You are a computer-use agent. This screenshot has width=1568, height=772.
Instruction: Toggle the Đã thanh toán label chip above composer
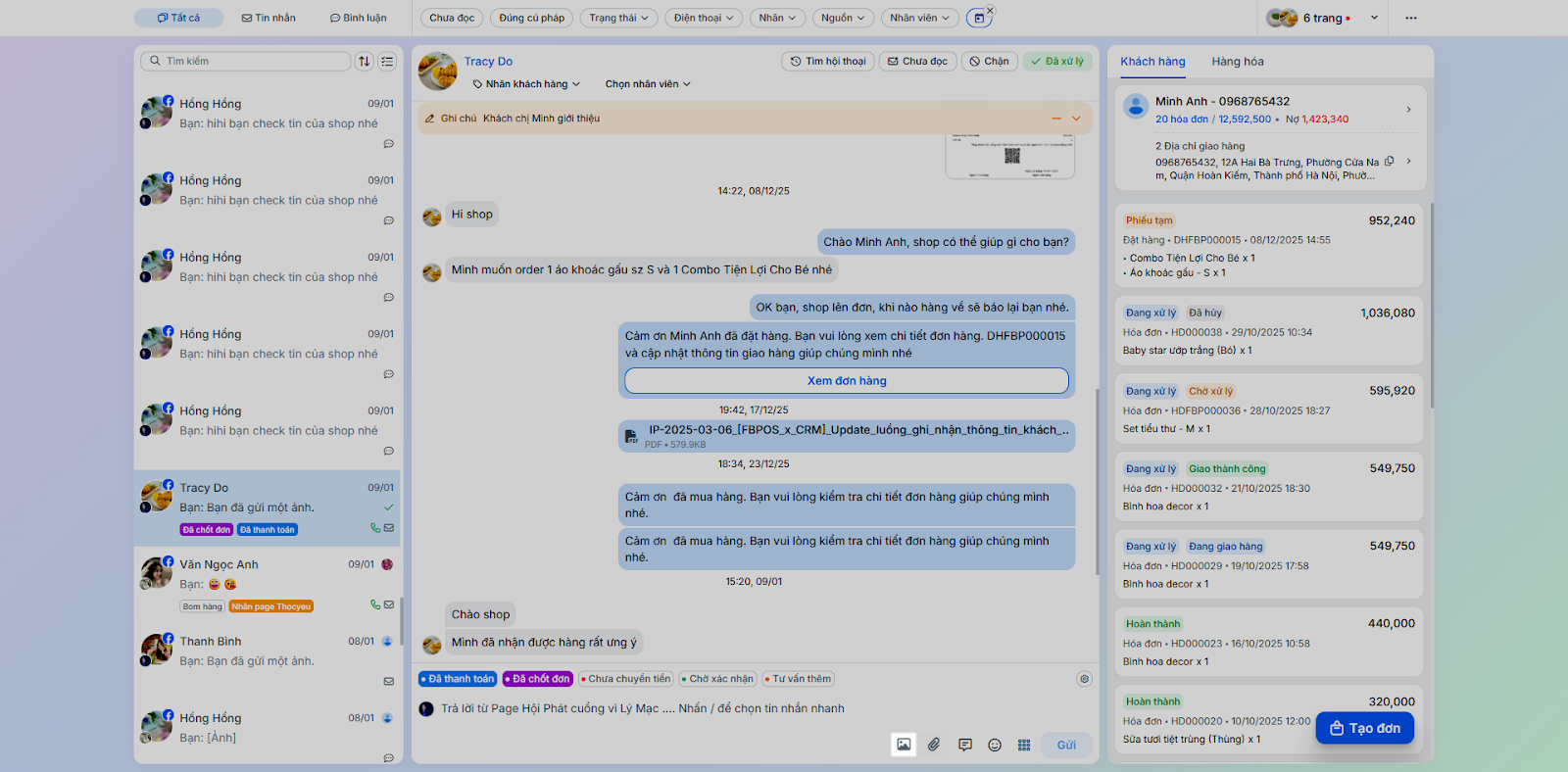tap(459, 679)
